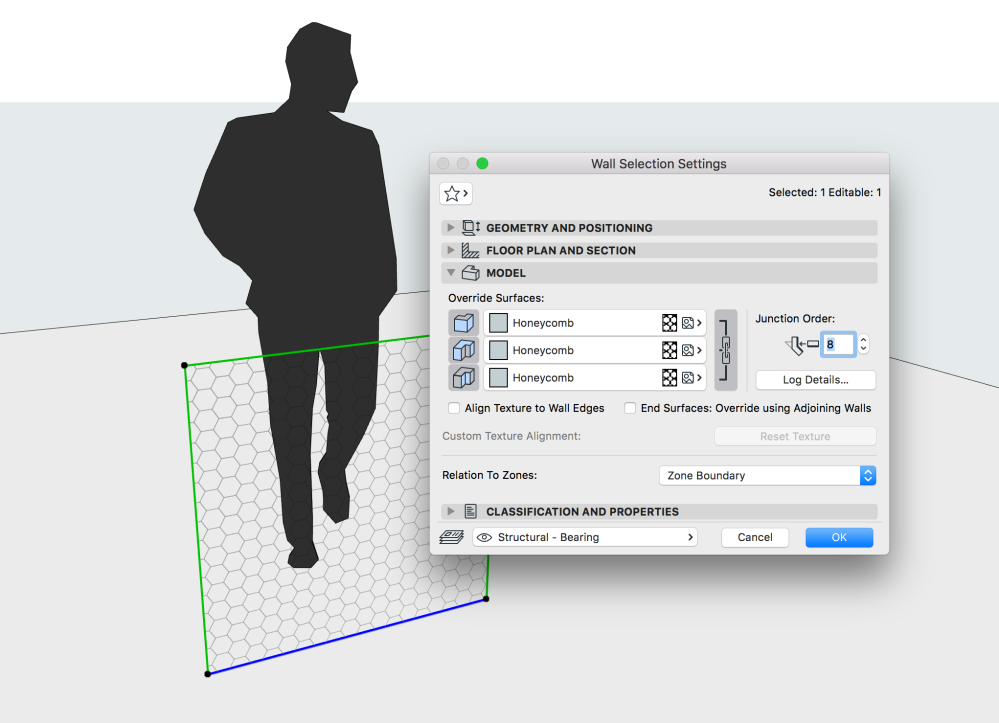The width and height of the screenshot is (999, 723).
Task: Click third row Honeycomb color swatch
Action: tap(498, 378)
